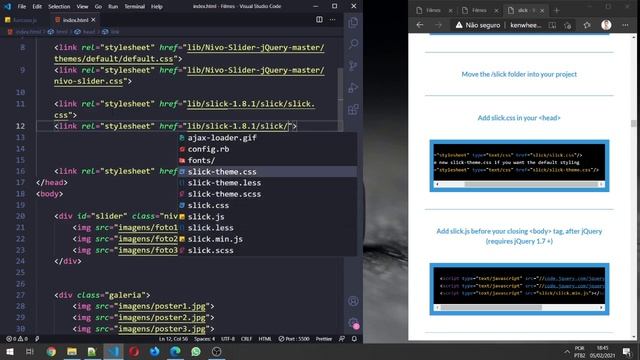
Task: Add this page to favorites in Edge
Action: (x=568, y=25)
